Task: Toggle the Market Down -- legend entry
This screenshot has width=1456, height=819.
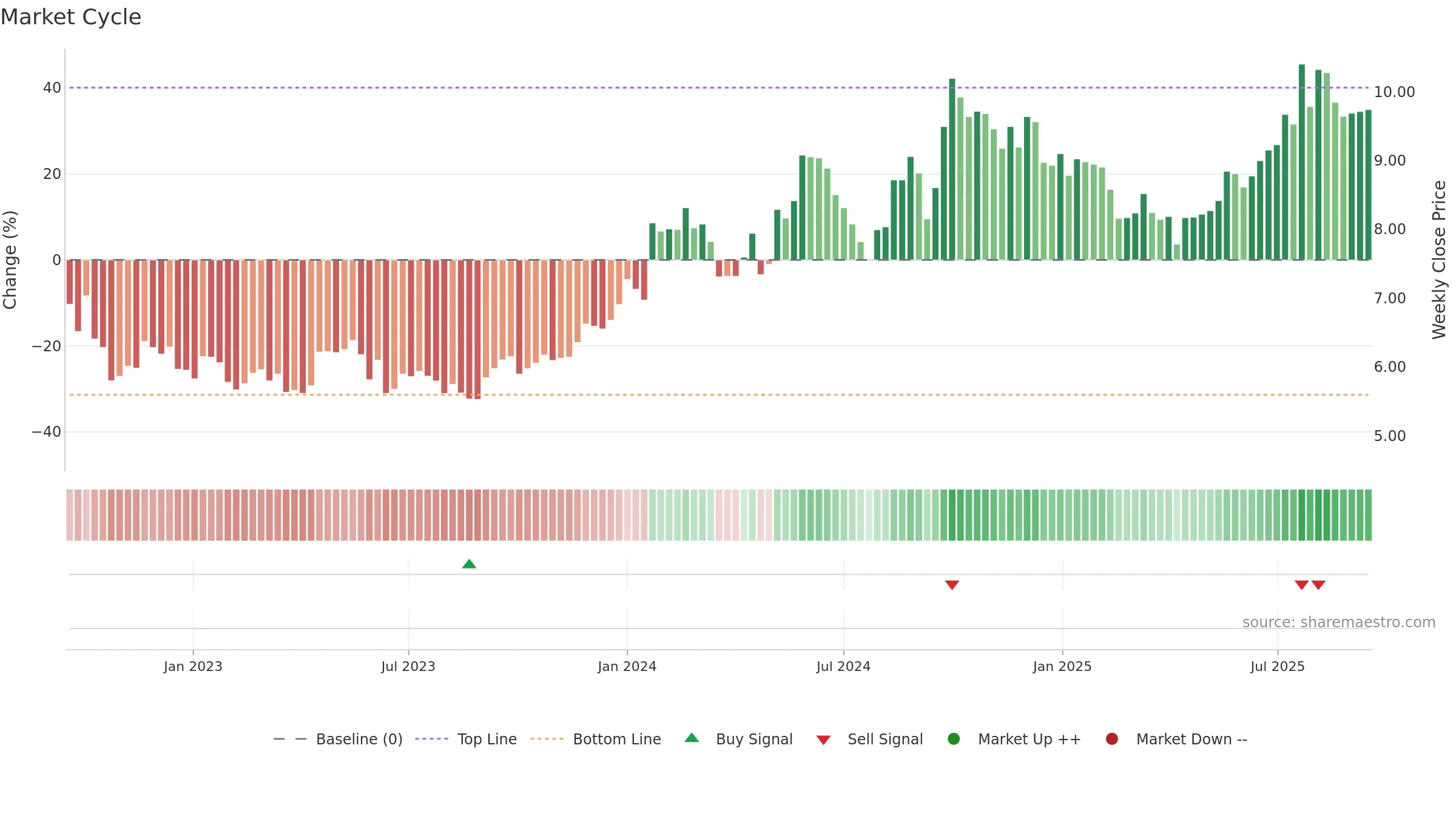Action: tap(1176, 739)
